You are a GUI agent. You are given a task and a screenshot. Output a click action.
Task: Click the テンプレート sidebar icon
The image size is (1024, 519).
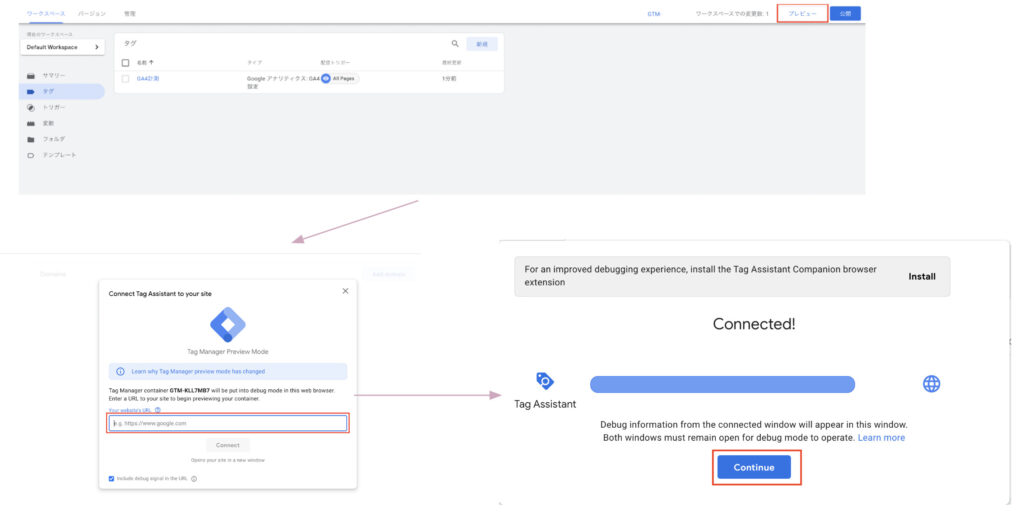31,155
